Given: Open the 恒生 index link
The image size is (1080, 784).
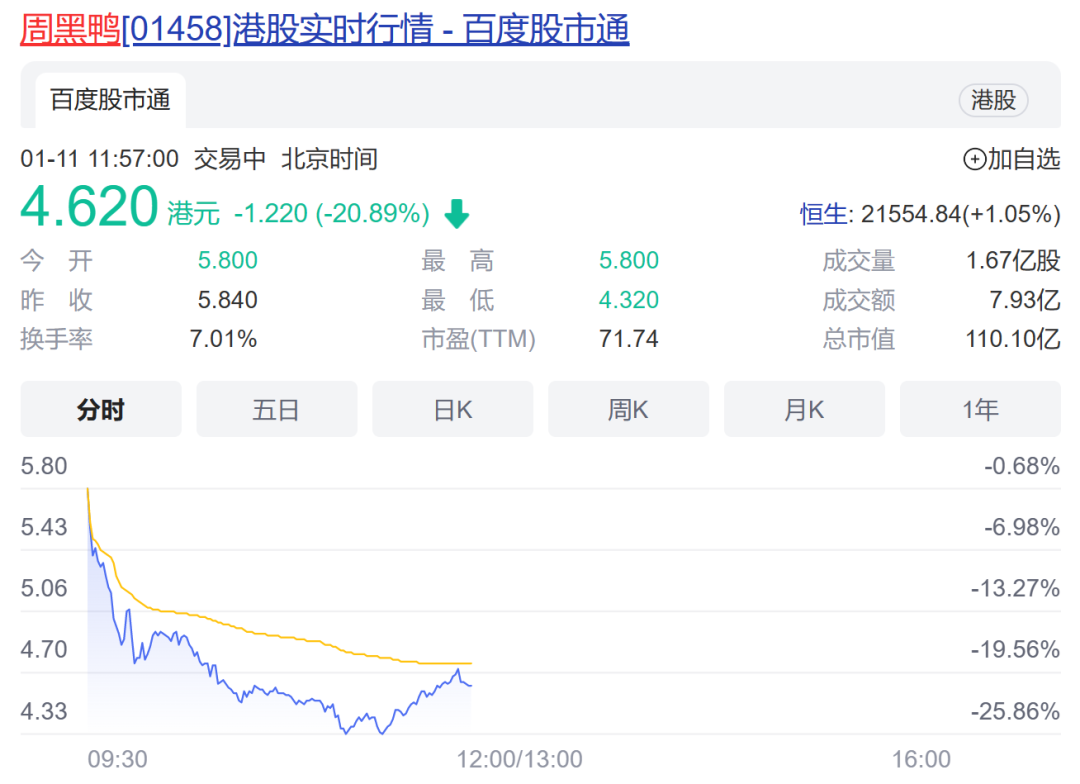Looking at the screenshot, I should (823, 214).
